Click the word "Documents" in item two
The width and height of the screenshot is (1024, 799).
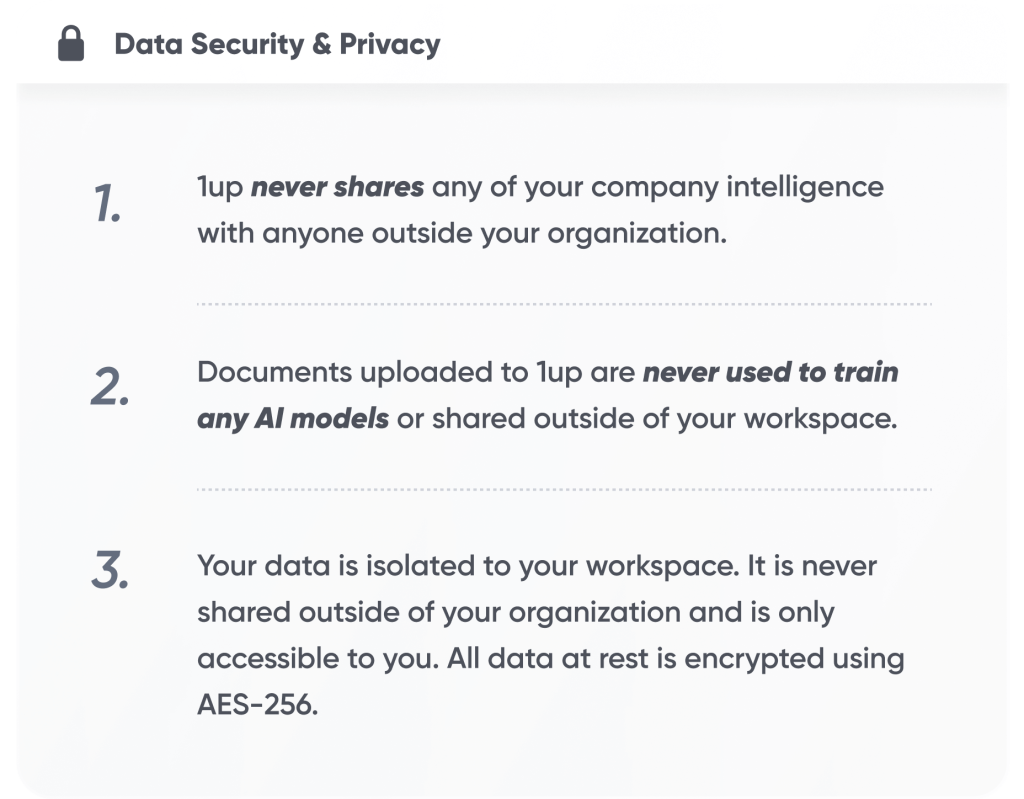275,373
